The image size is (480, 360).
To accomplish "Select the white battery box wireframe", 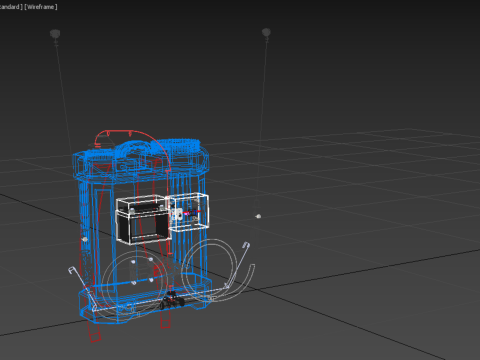I will pyautogui.click(x=143, y=220).
